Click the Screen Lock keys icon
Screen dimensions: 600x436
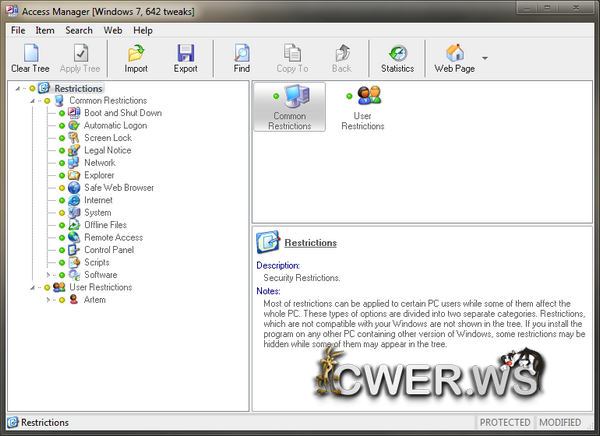point(74,138)
